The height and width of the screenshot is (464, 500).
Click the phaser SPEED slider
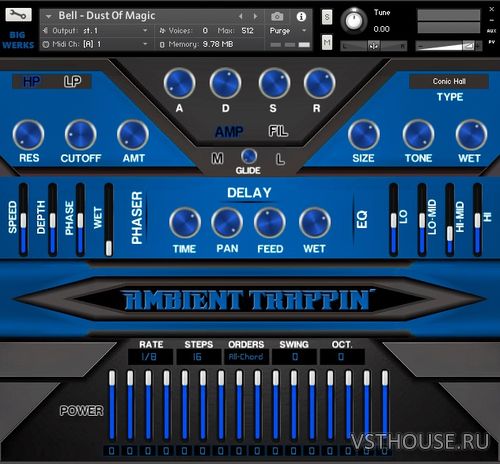pyautogui.click(x=23, y=220)
